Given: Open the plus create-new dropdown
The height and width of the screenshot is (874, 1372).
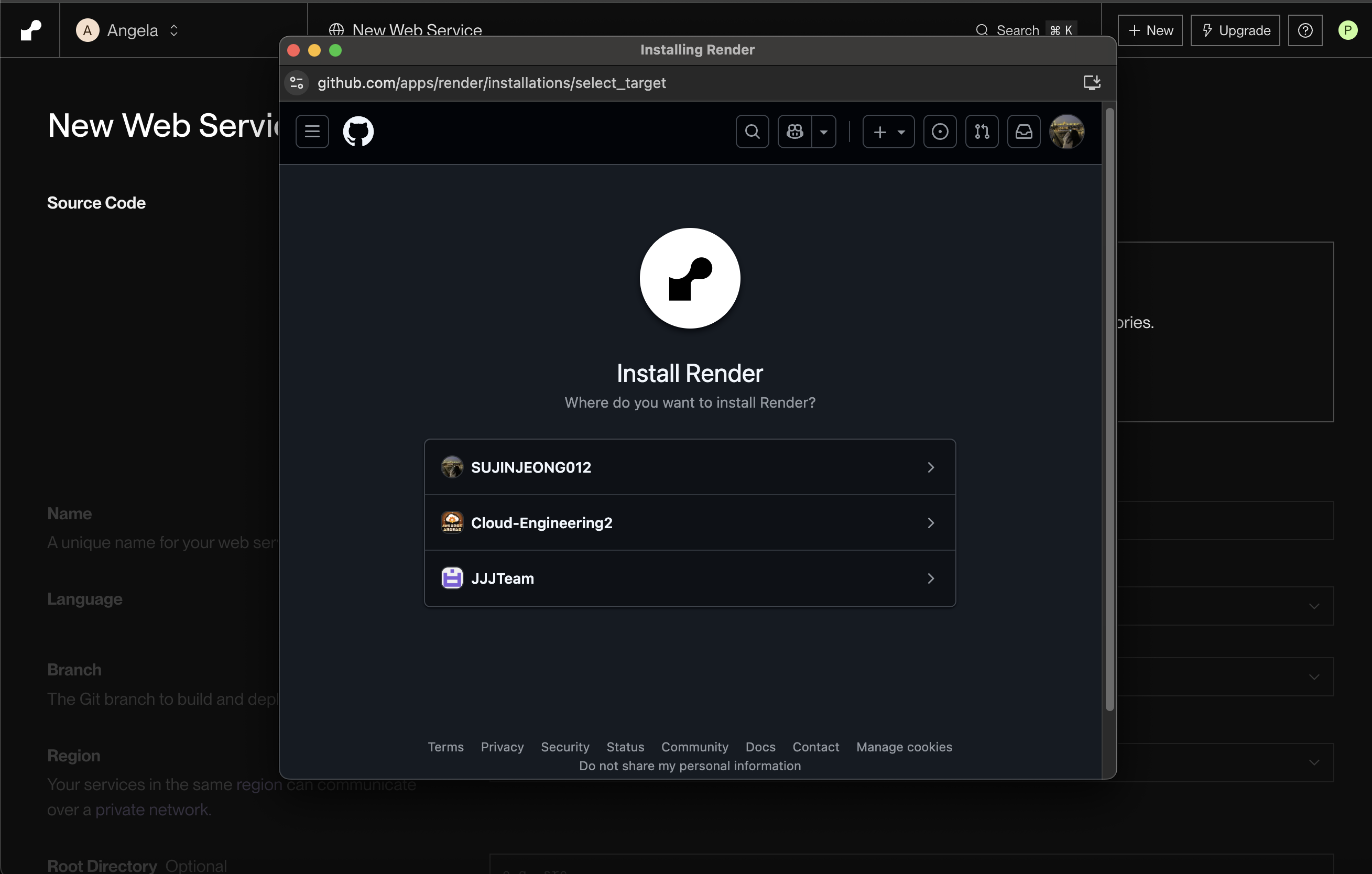Looking at the screenshot, I should [888, 132].
